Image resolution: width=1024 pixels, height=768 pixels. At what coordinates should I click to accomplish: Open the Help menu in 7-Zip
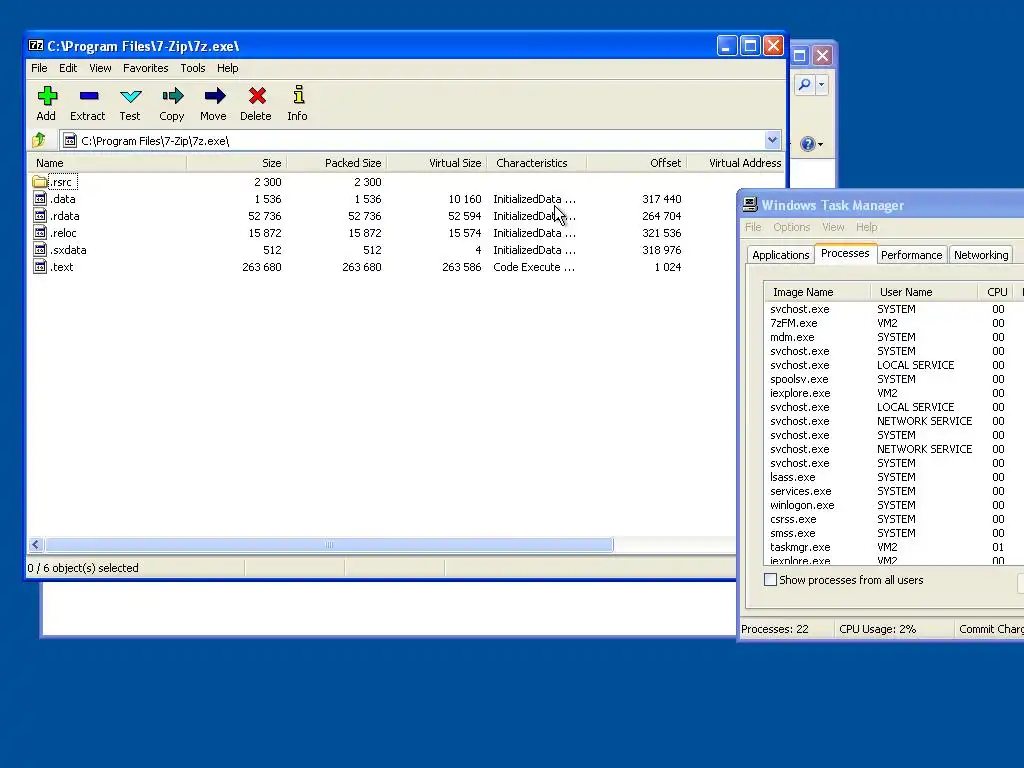227,68
